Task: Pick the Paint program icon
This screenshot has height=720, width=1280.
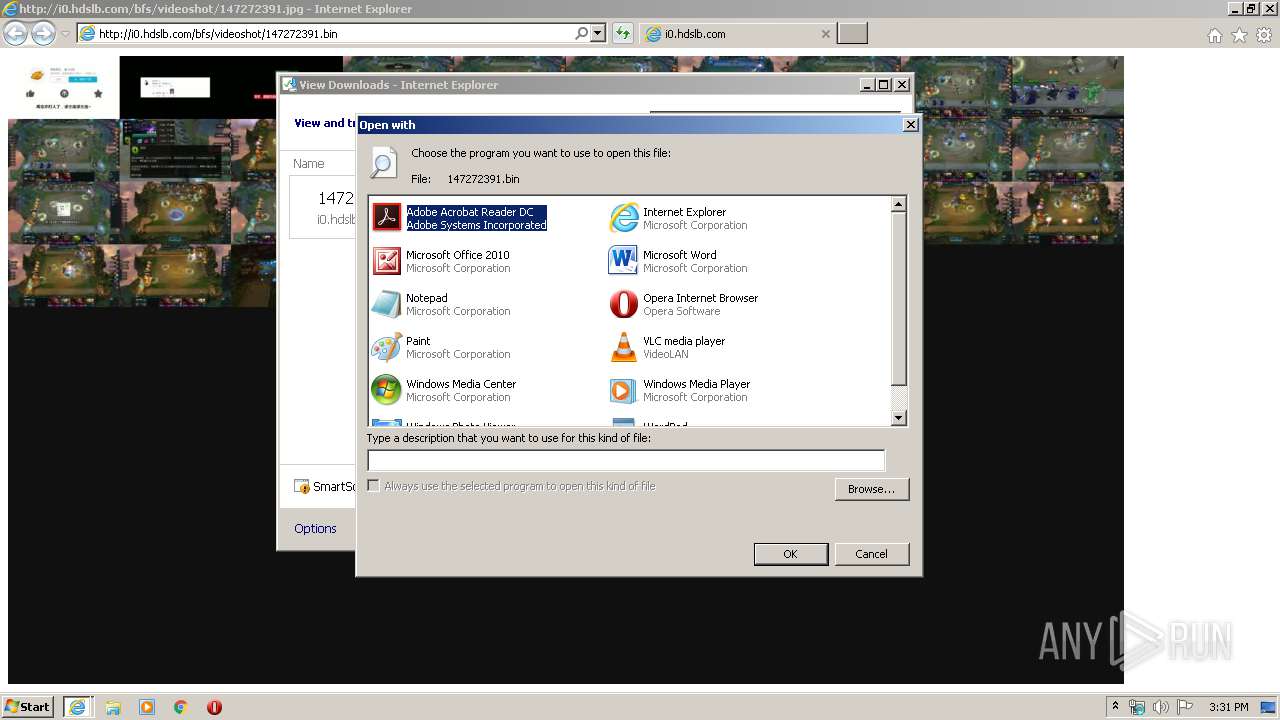Action: point(386,346)
